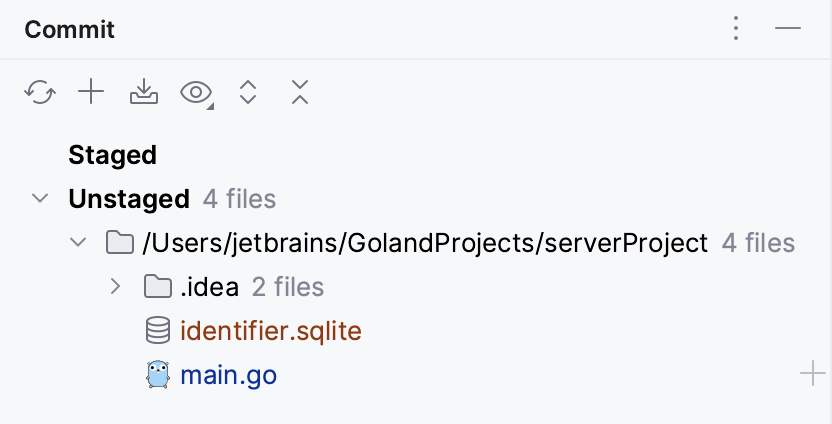Screen dimensions: 832x424
Task: Collapse the Unstaged node chevron
Action: pos(40,198)
